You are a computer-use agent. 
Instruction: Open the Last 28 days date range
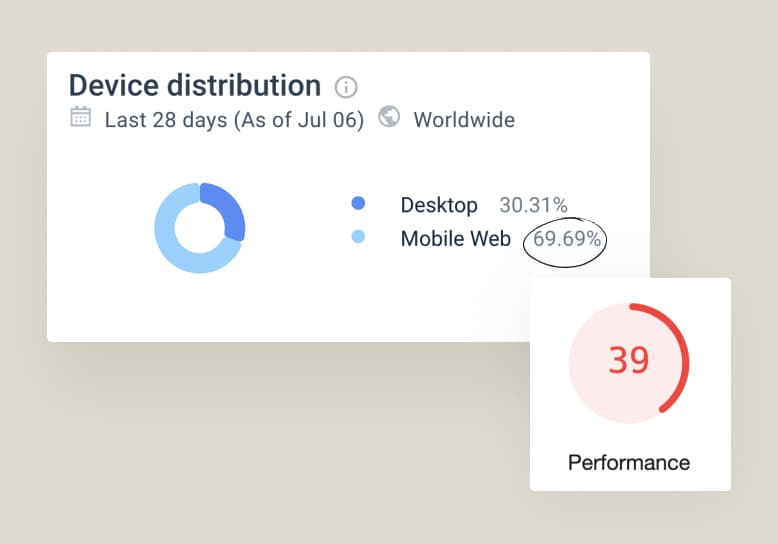[234, 120]
